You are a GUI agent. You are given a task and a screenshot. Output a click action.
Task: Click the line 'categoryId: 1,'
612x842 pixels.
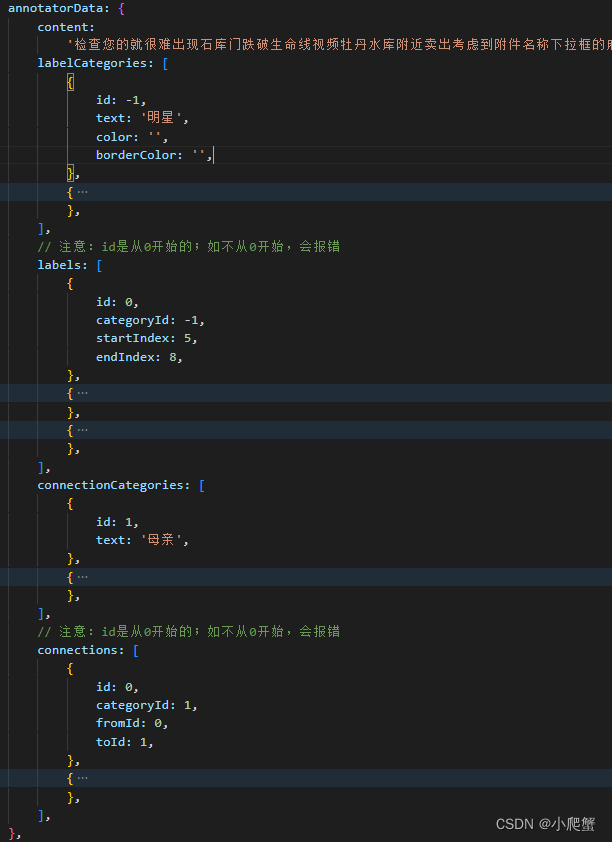click(x=147, y=705)
